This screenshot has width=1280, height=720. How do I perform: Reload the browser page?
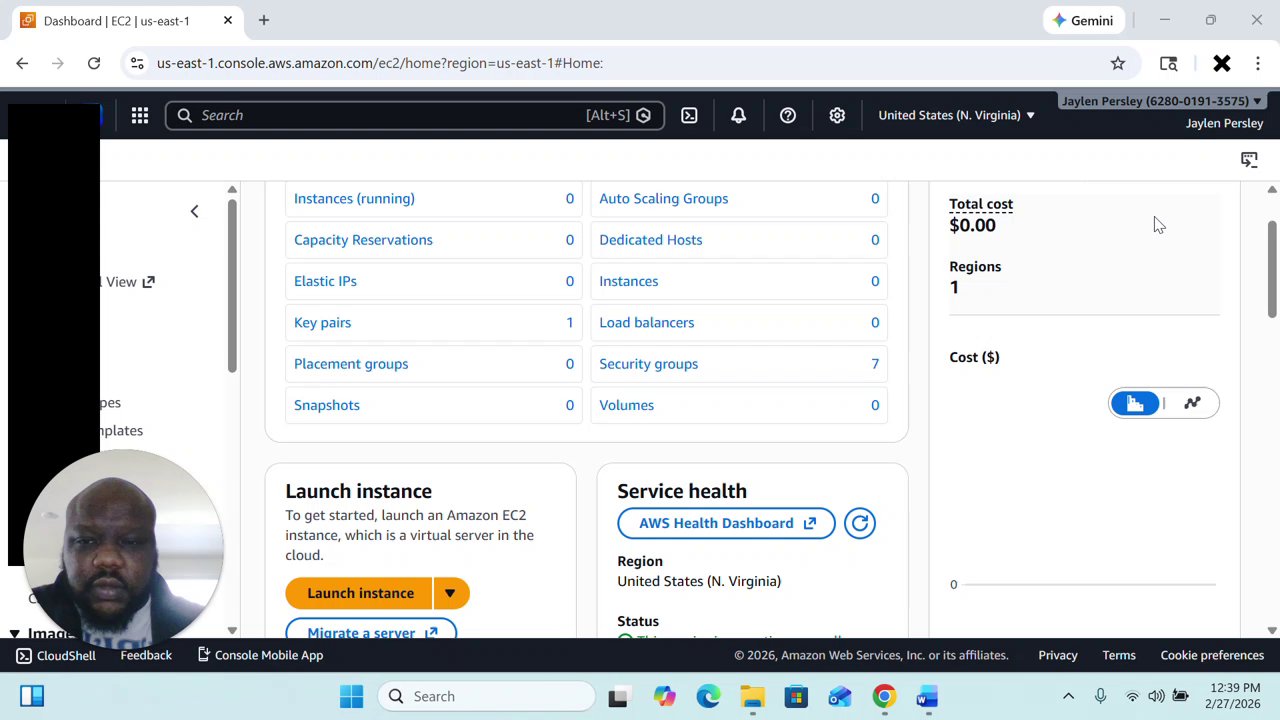[94, 63]
